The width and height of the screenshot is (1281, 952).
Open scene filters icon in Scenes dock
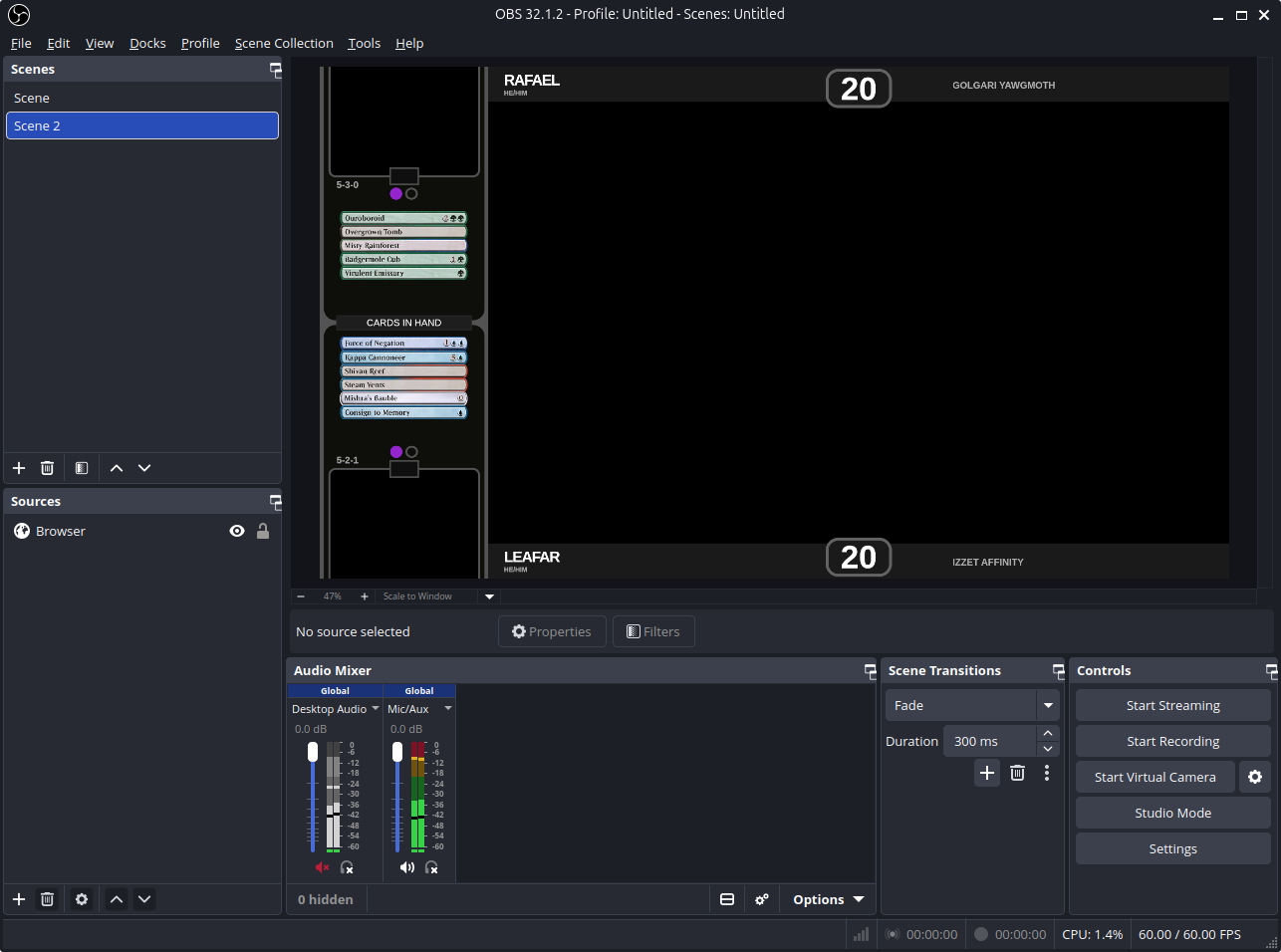[x=82, y=468]
